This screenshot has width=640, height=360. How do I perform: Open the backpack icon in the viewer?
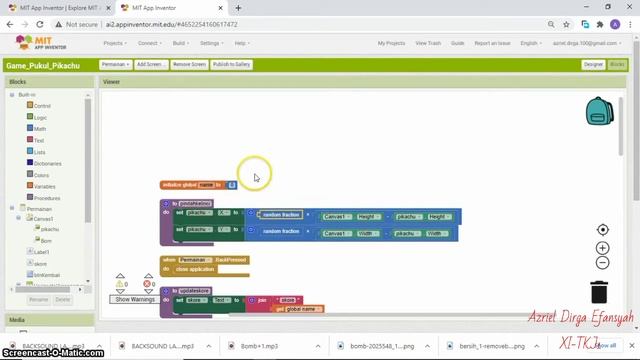(599, 111)
